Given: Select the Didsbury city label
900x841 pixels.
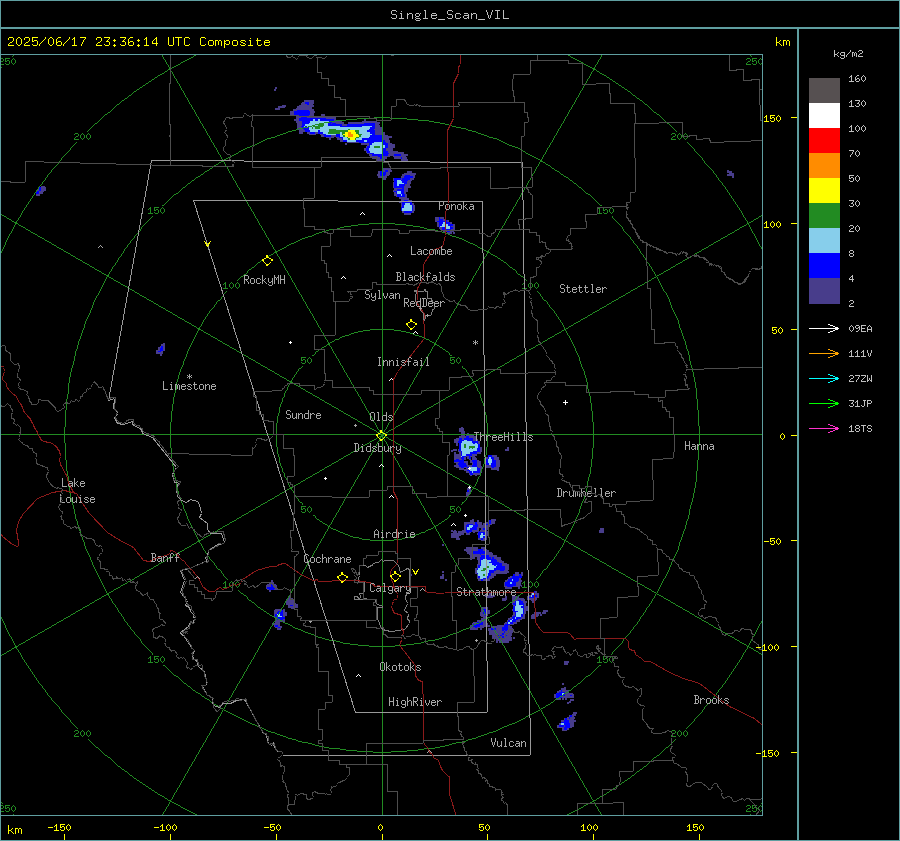Looking at the screenshot, I should coord(377,448).
